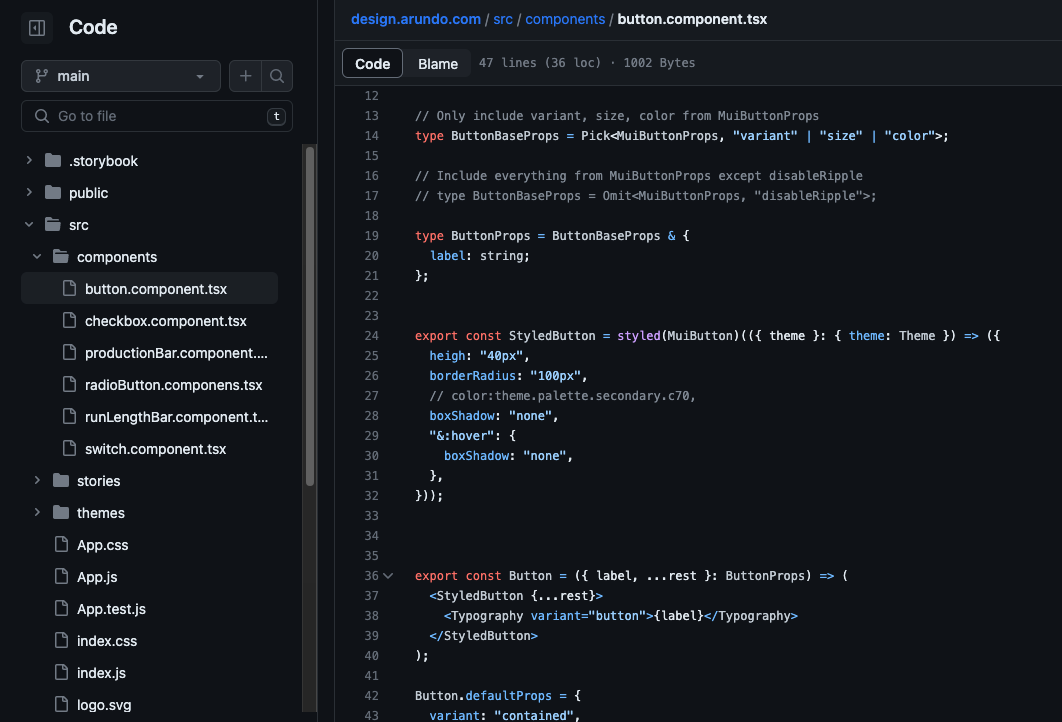Click the '47 lines (36 loc)' file info text
Viewport: 1062px width, 722px height.
click(540, 63)
